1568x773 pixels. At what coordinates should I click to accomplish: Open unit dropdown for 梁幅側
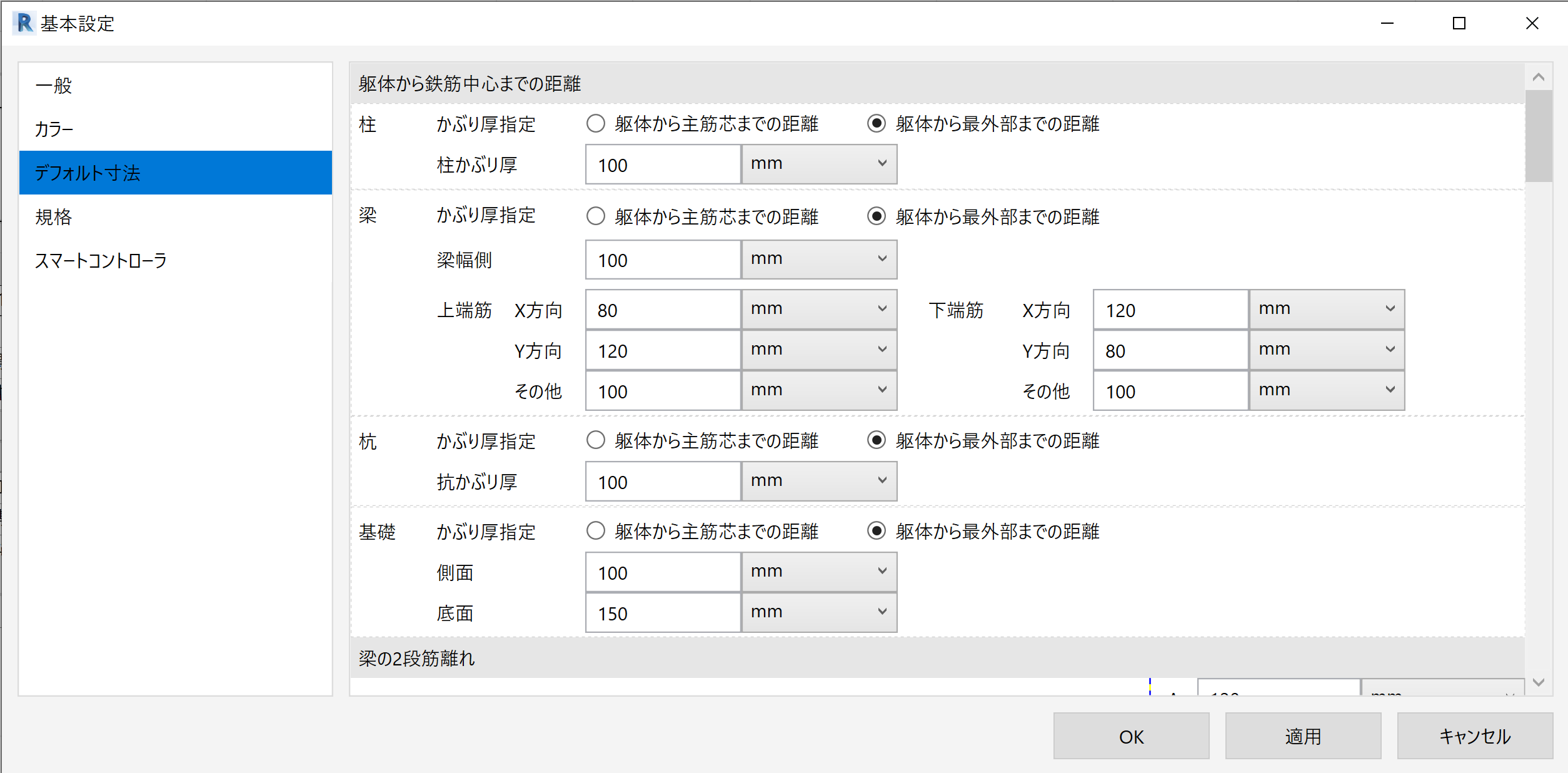pyautogui.click(x=819, y=260)
